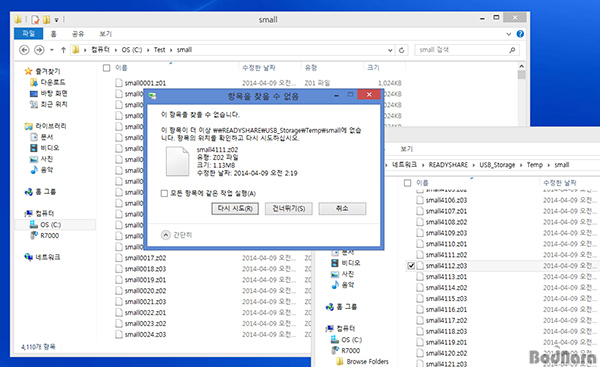Select small0017.z02 file in small window

pyautogui.click(x=145, y=258)
